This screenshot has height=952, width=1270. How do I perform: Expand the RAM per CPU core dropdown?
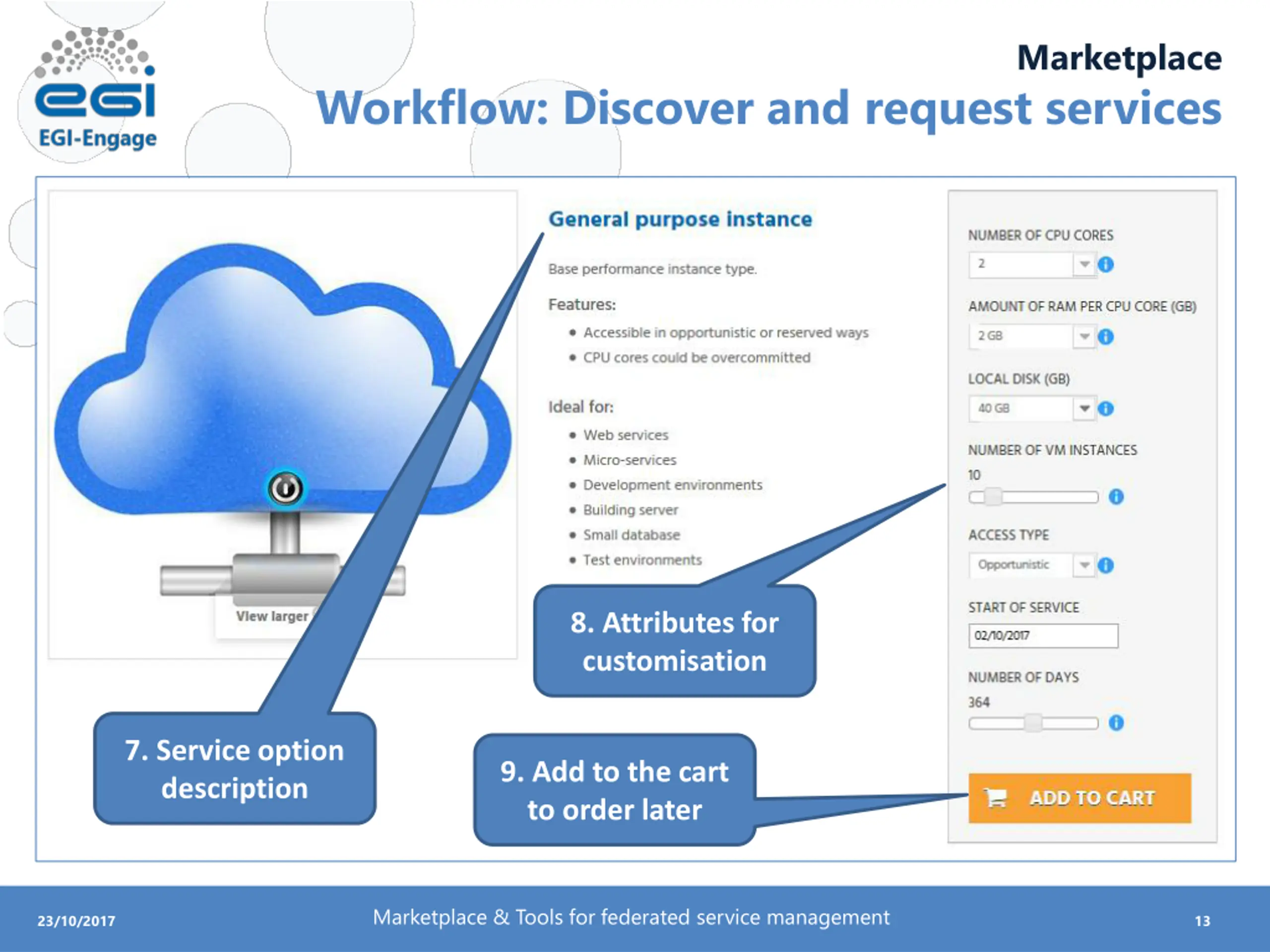1032,336
